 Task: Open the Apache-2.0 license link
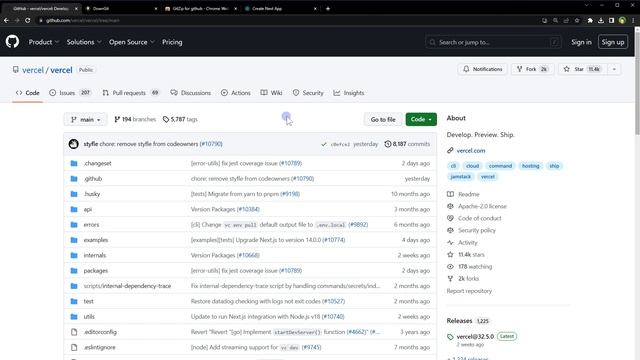point(482,206)
